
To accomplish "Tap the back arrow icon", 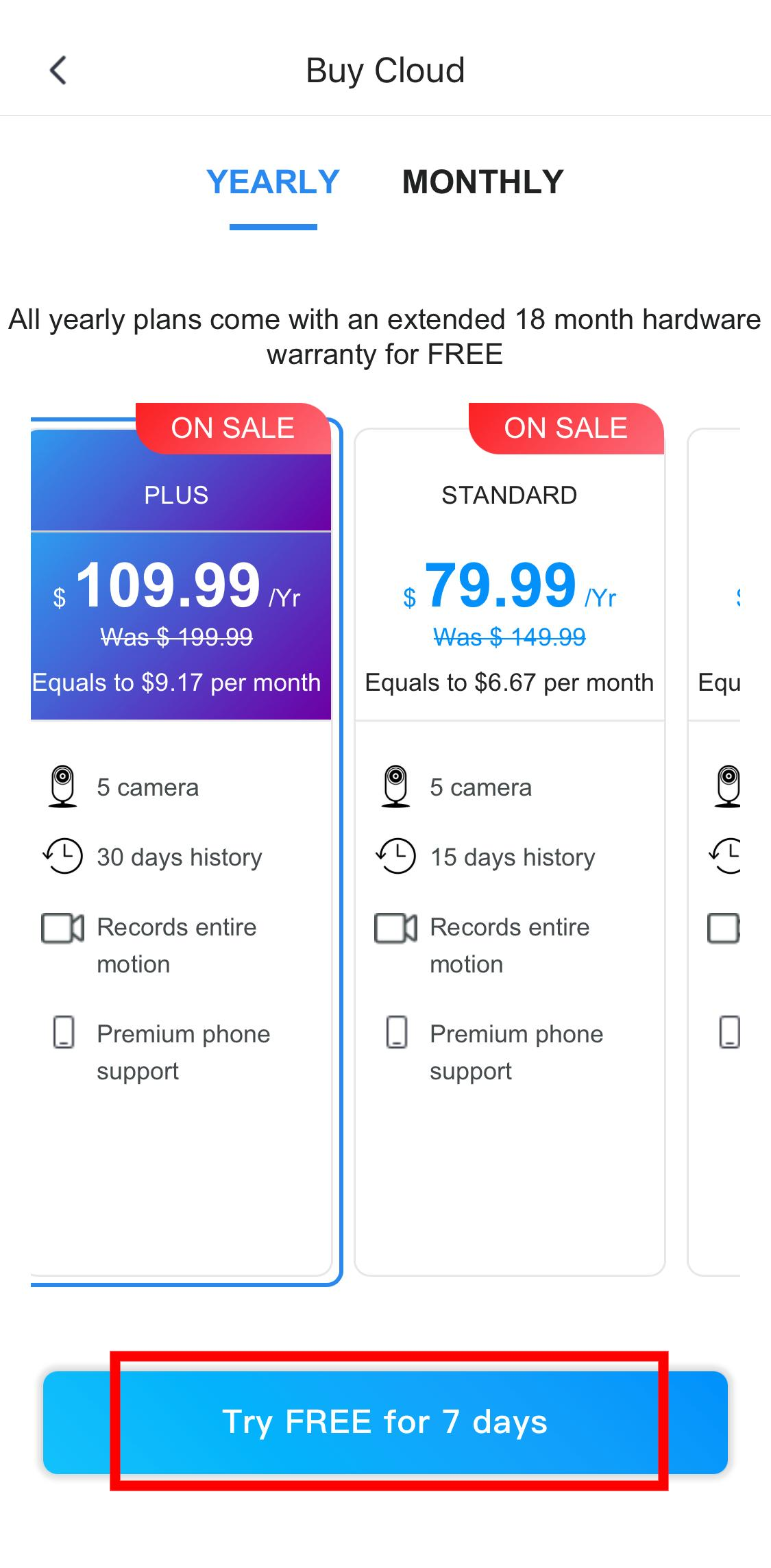I will (x=59, y=71).
